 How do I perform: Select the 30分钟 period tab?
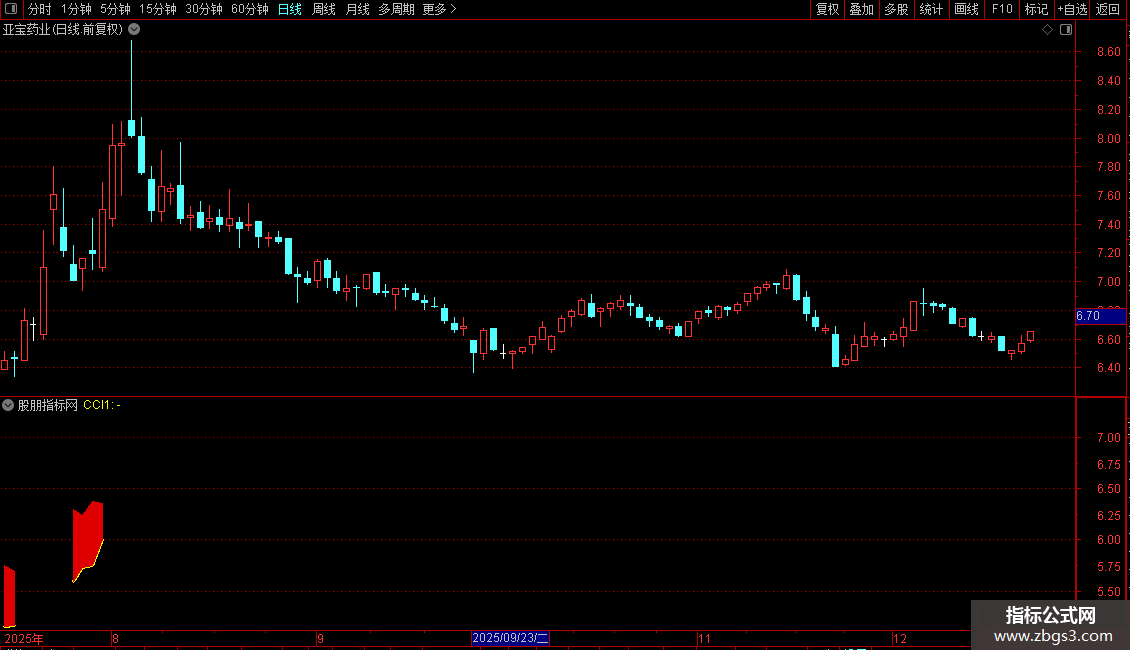pyautogui.click(x=203, y=9)
